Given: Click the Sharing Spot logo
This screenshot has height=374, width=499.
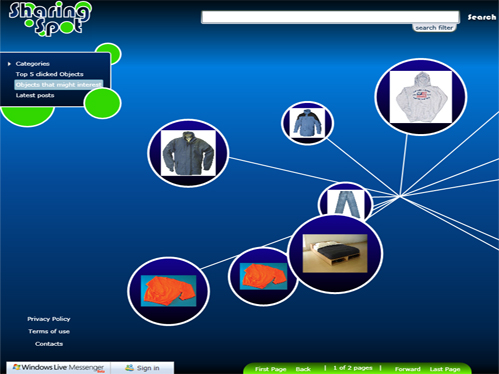Looking at the screenshot, I should pos(50,19).
